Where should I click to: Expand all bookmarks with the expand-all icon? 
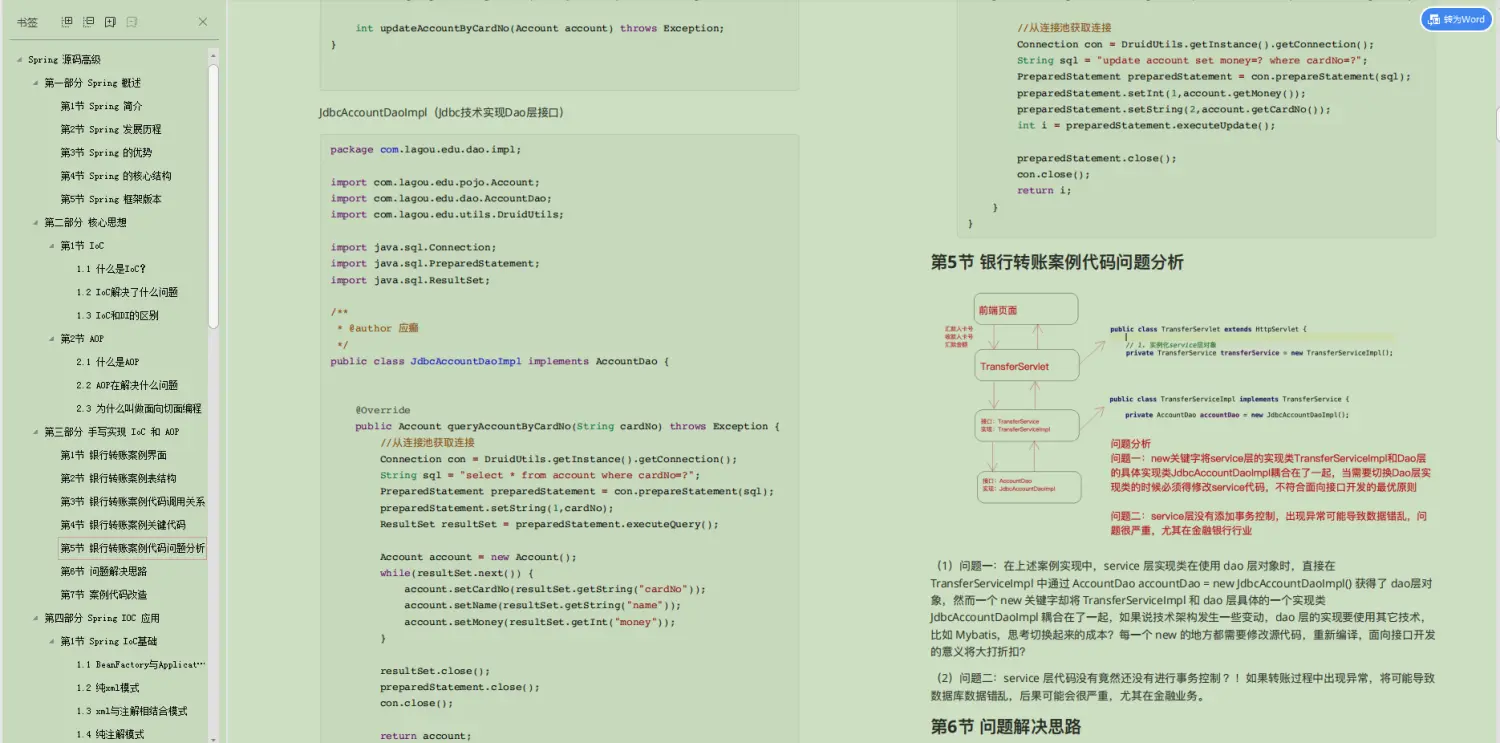(x=67, y=22)
